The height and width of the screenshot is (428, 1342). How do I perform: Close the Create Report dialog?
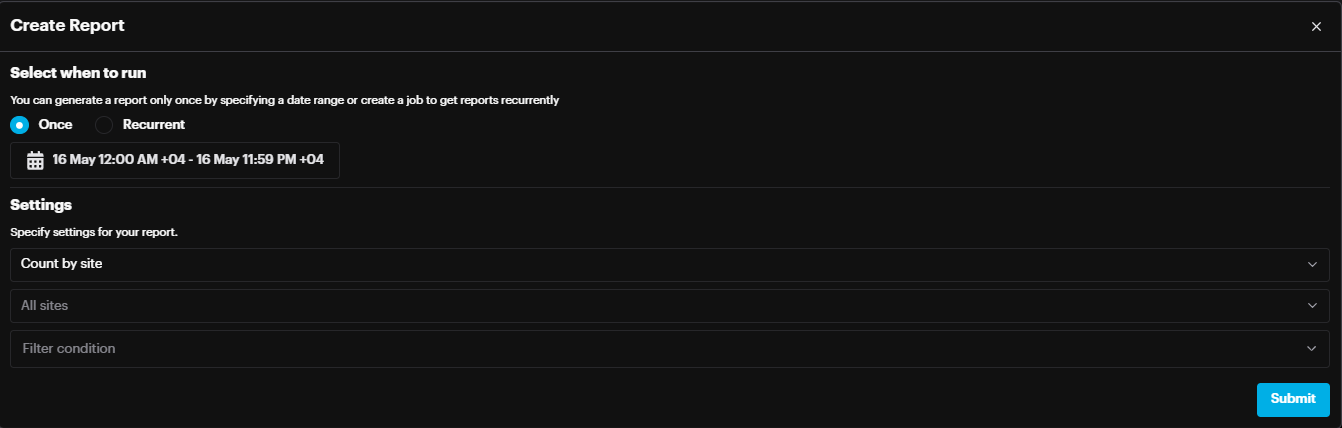[x=1316, y=26]
